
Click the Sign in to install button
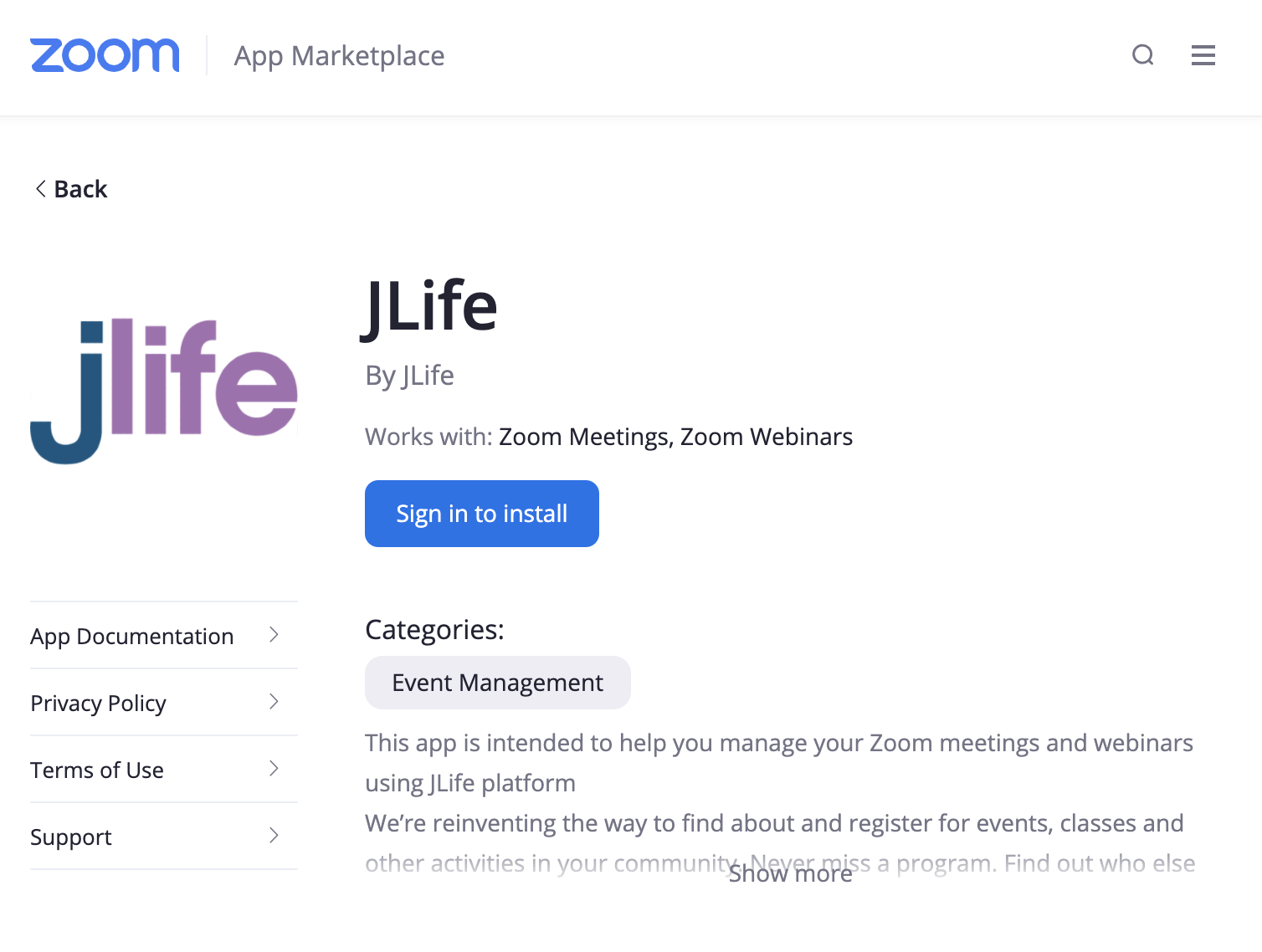tap(481, 514)
